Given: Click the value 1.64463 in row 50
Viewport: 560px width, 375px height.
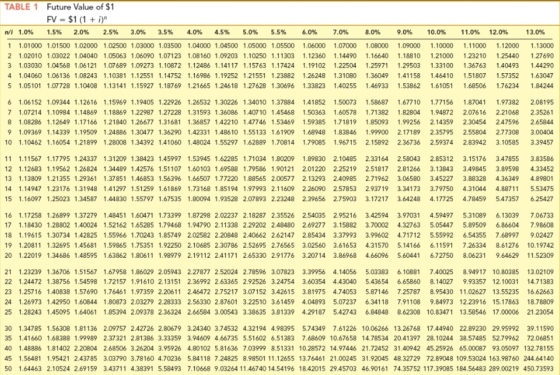Looking at the screenshot, I should pyautogui.click(x=30, y=368).
